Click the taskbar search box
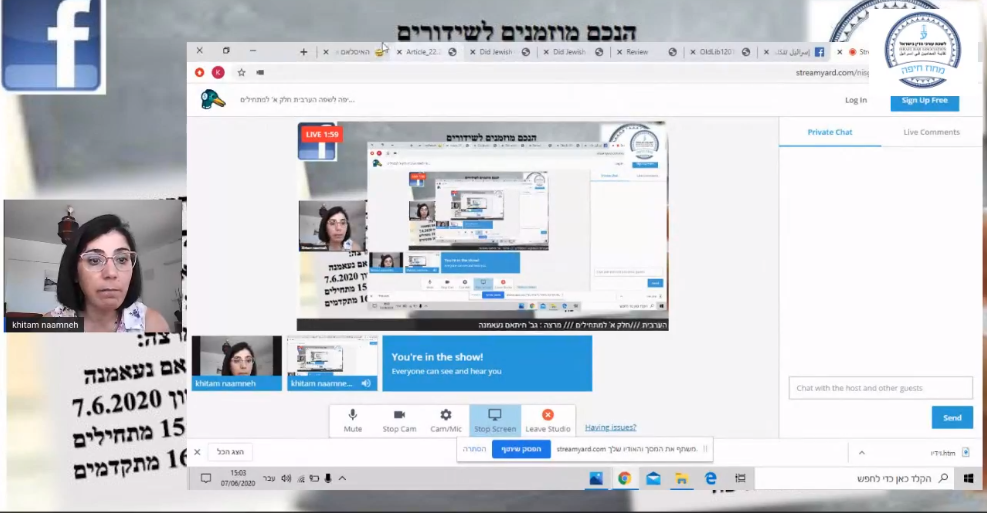 coord(855,478)
